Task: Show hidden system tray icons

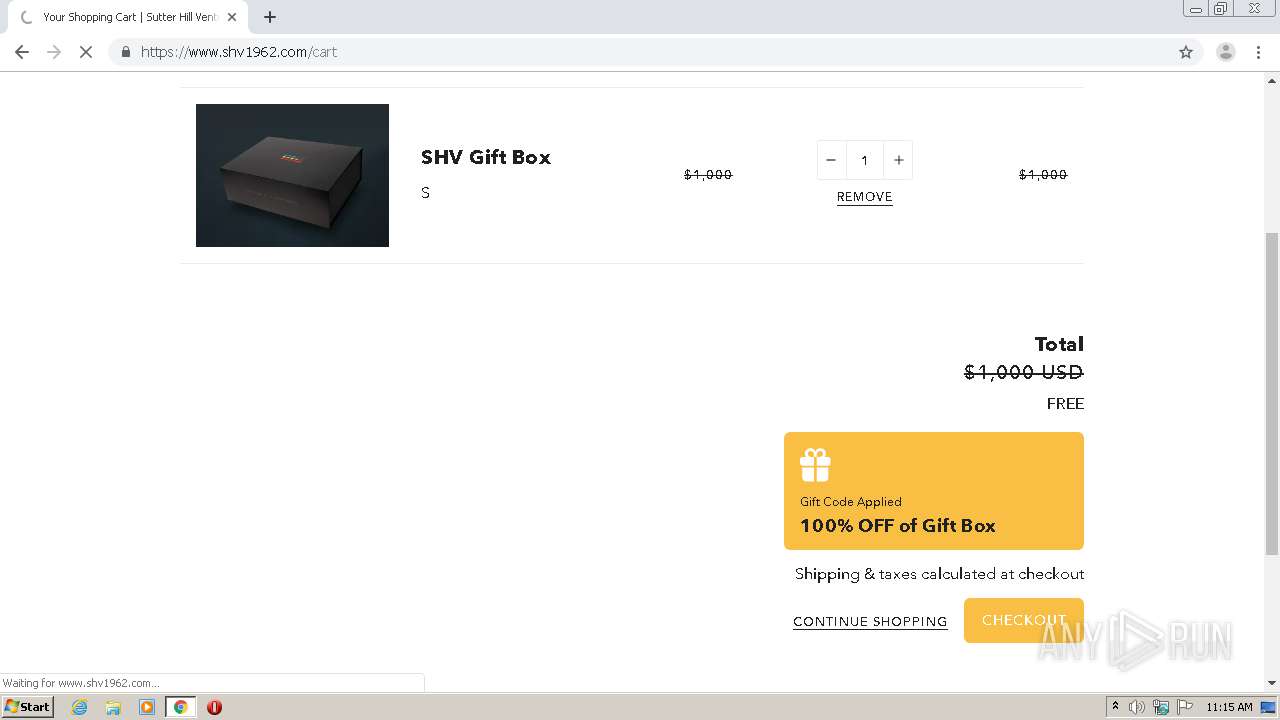Action: click(x=1115, y=707)
